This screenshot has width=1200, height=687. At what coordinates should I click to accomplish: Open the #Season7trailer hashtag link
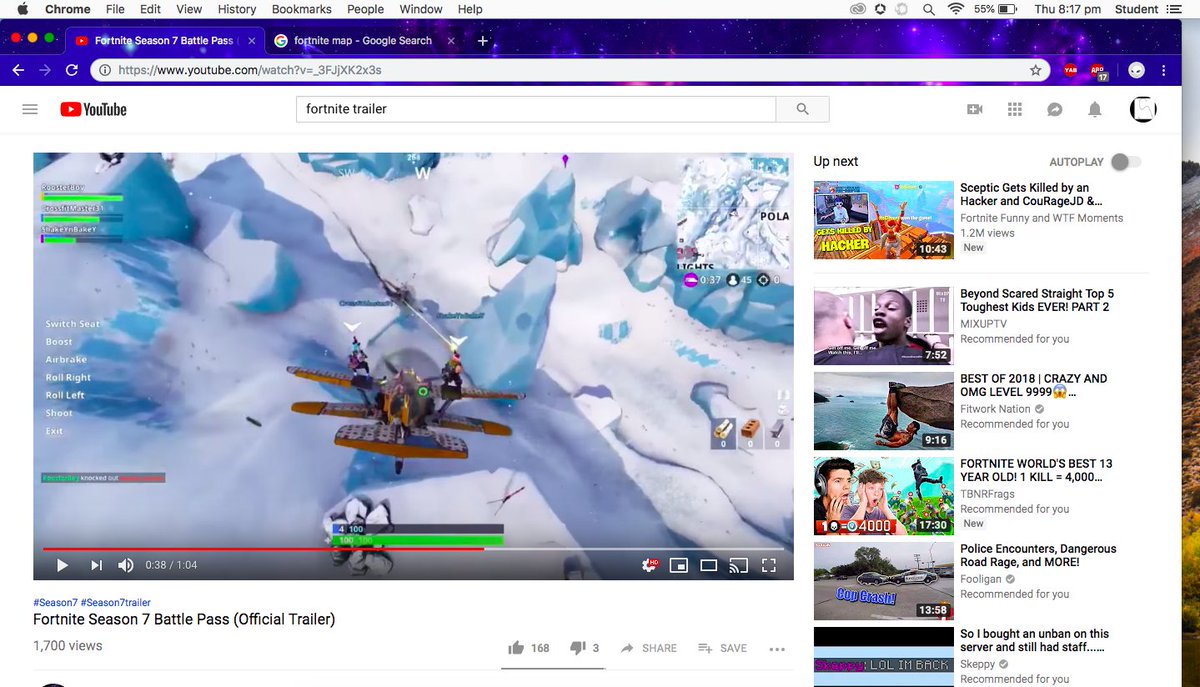[116, 603]
